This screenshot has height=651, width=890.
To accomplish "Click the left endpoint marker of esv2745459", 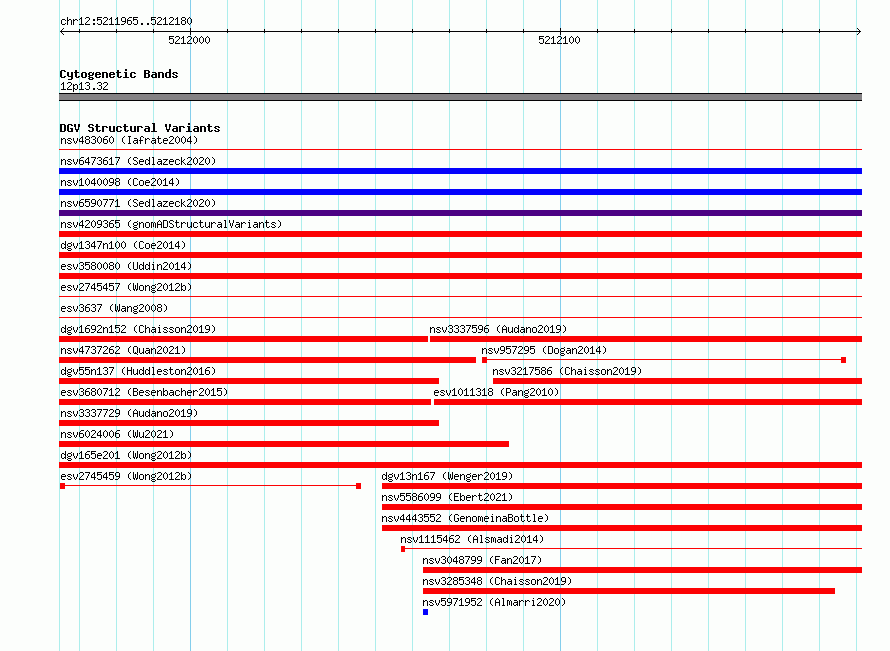I will click(x=62, y=486).
